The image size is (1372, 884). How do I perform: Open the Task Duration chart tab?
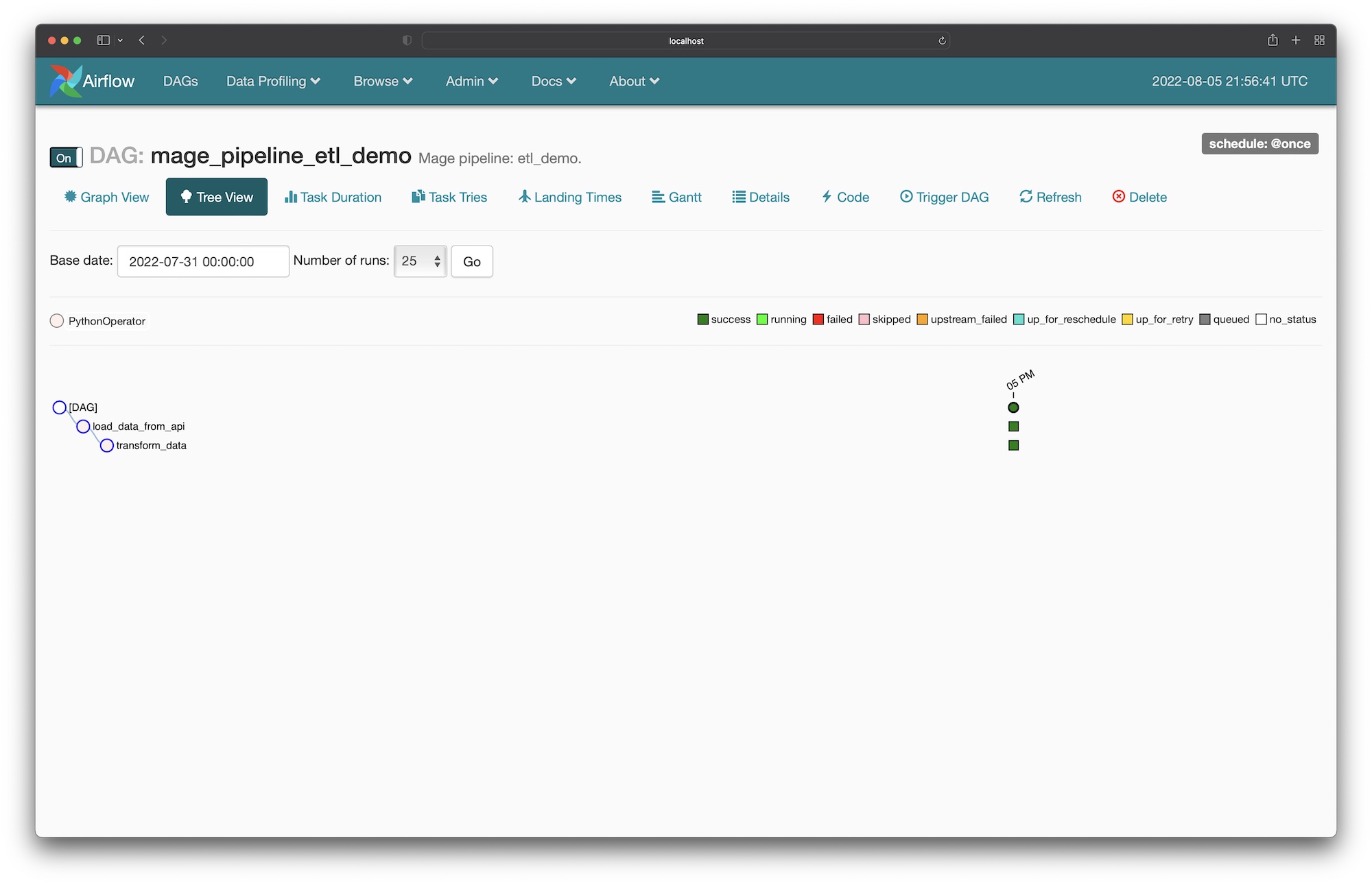point(333,197)
